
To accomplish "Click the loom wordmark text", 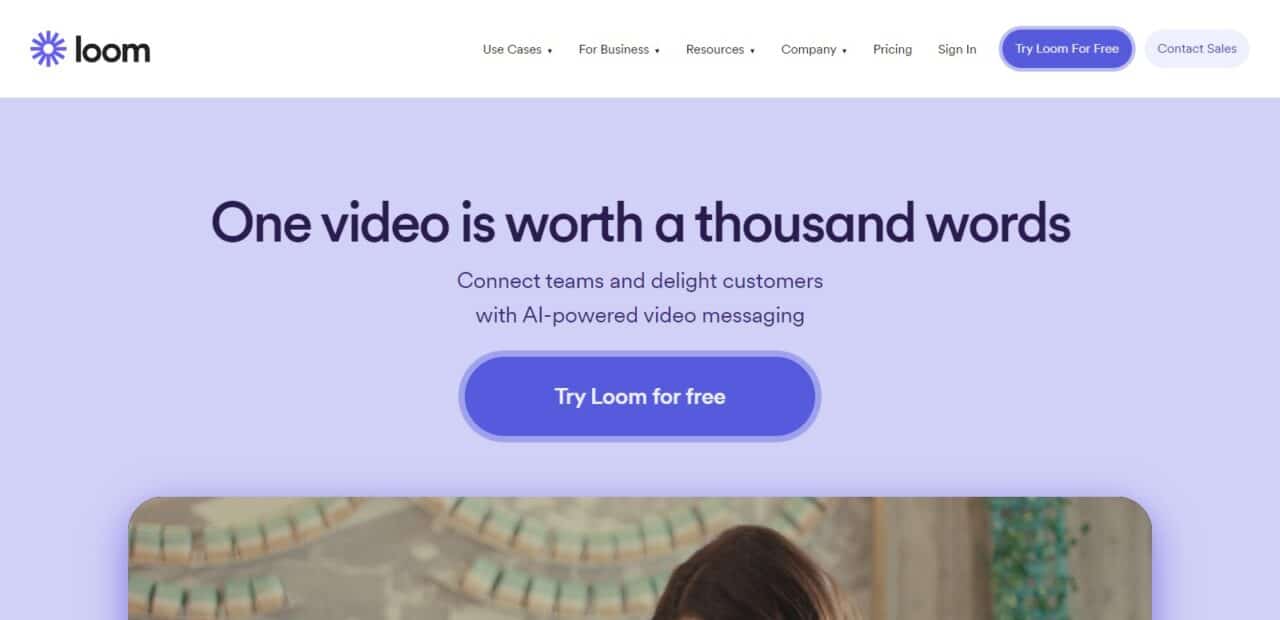I will [x=112, y=49].
